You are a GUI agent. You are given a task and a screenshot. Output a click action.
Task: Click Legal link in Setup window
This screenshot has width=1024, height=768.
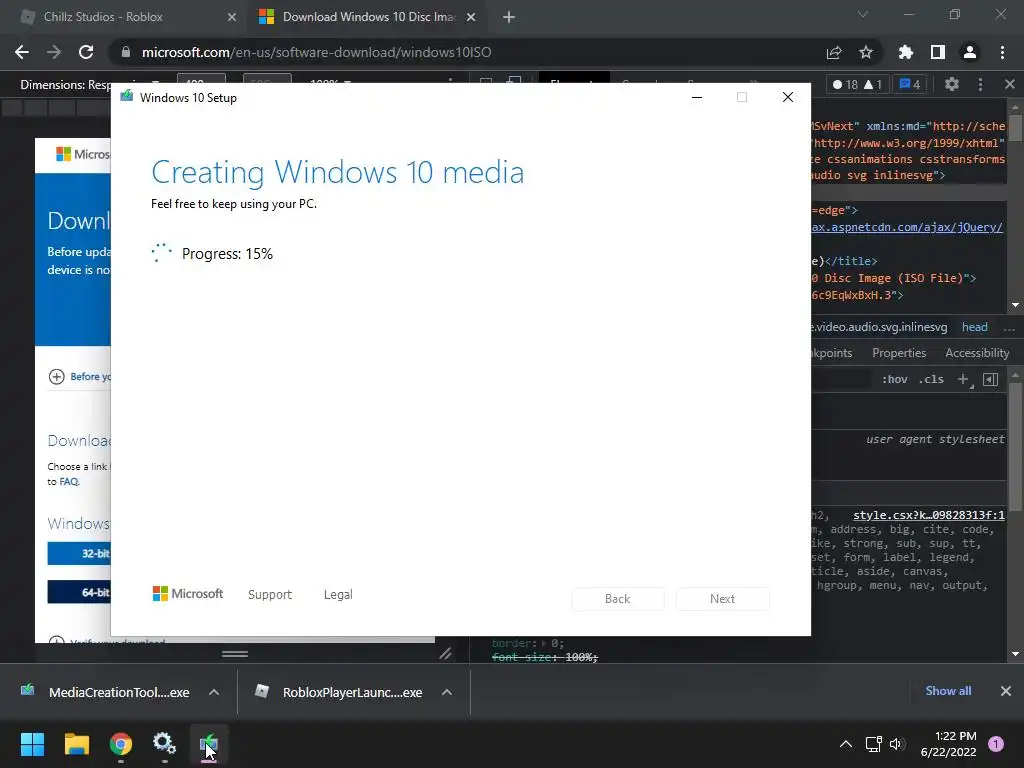tap(338, 595)
